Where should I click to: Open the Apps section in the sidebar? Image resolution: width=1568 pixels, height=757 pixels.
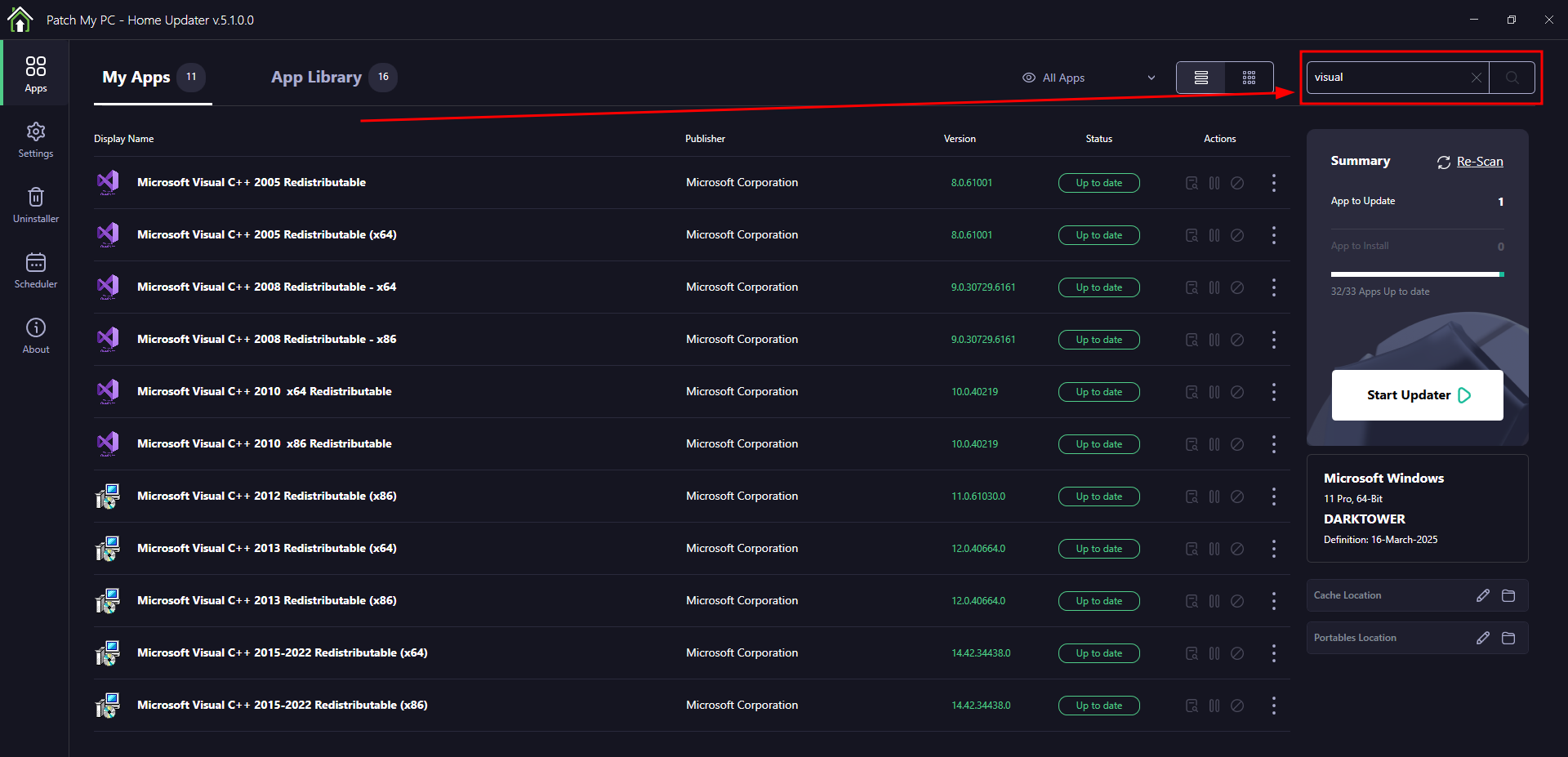[x=35, y=73]
